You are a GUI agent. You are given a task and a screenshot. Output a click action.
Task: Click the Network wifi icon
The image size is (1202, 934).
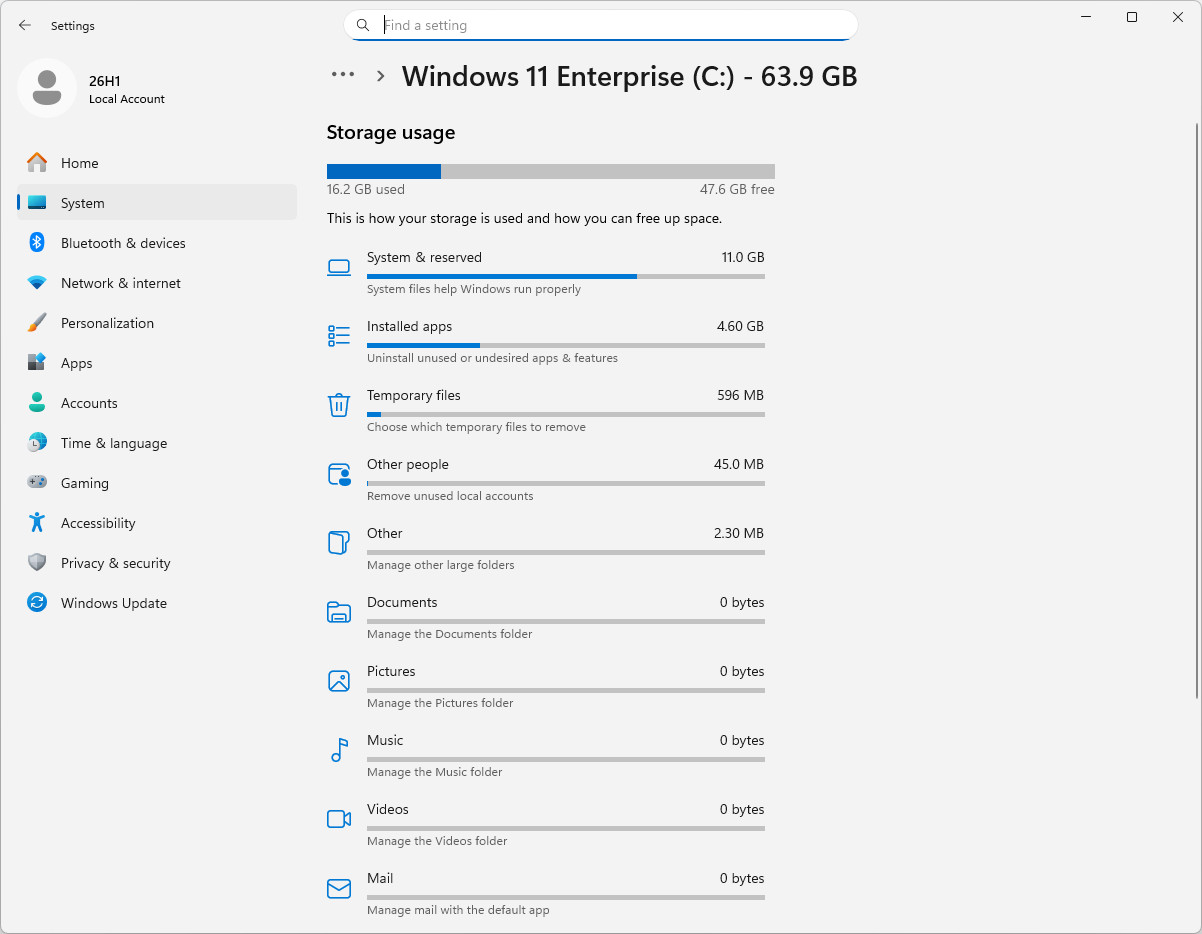coord(37,283)
